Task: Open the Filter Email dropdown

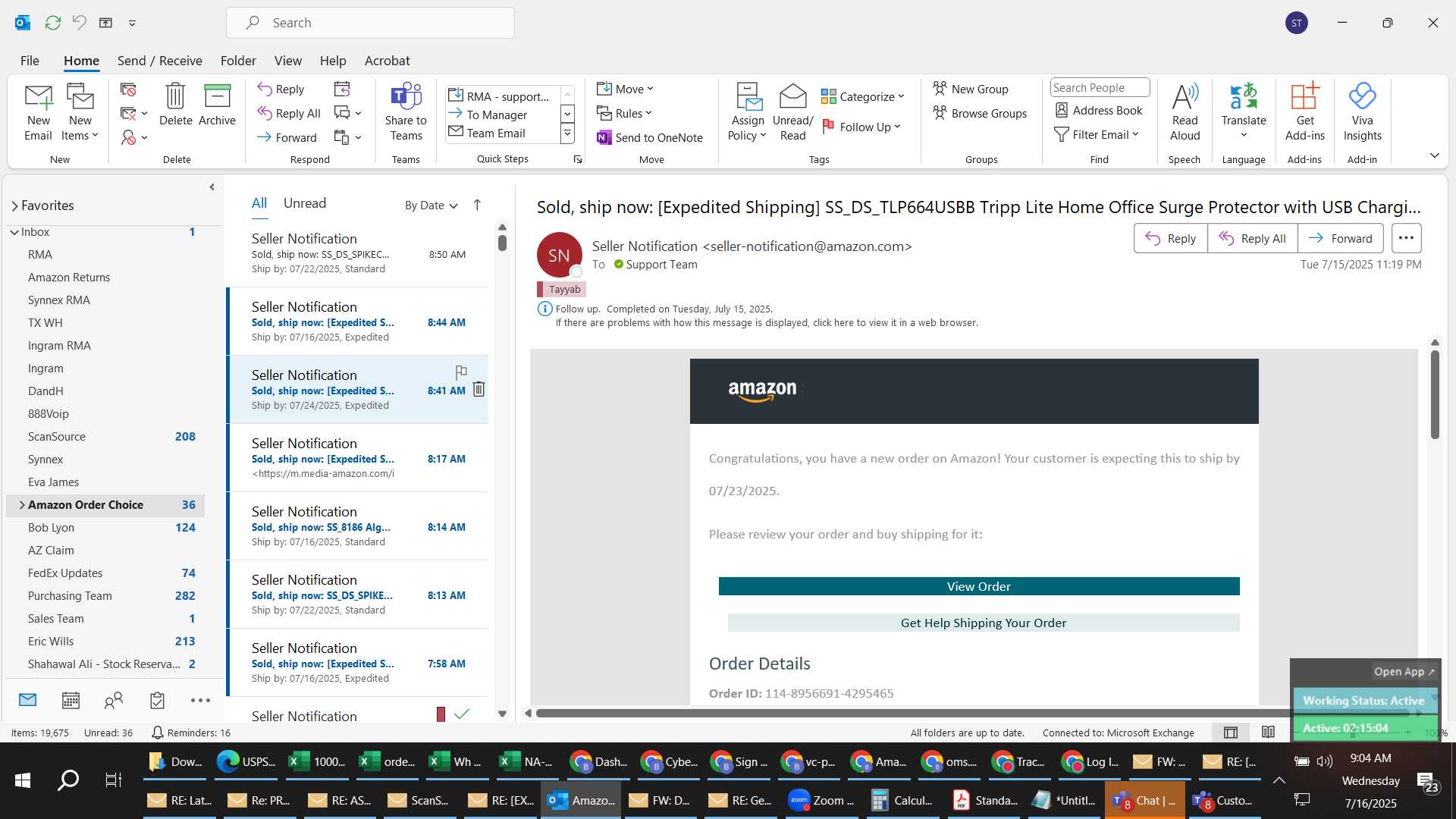Action: pos(1097,134)
